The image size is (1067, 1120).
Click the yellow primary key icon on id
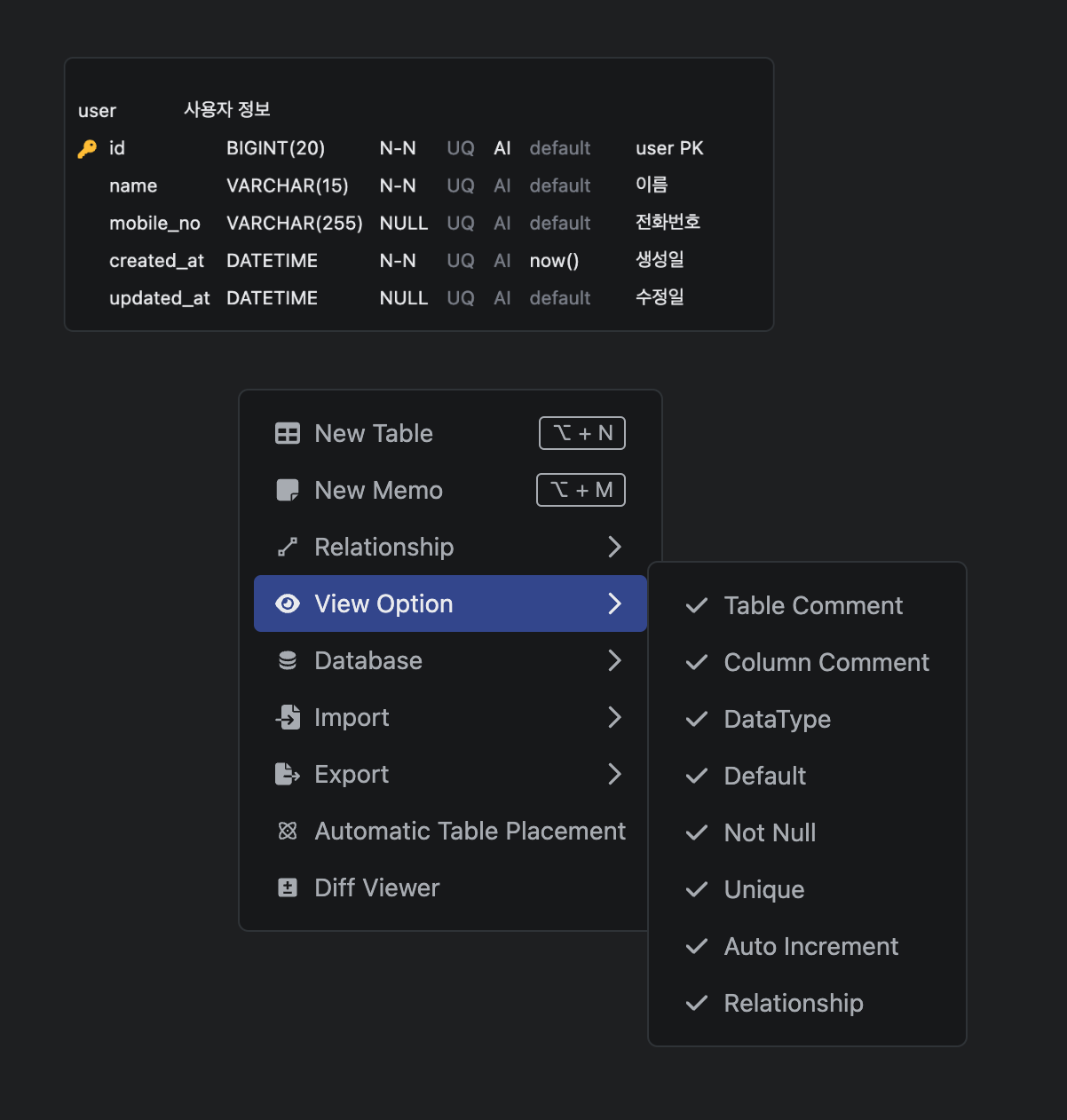click(x=87, y=148)
